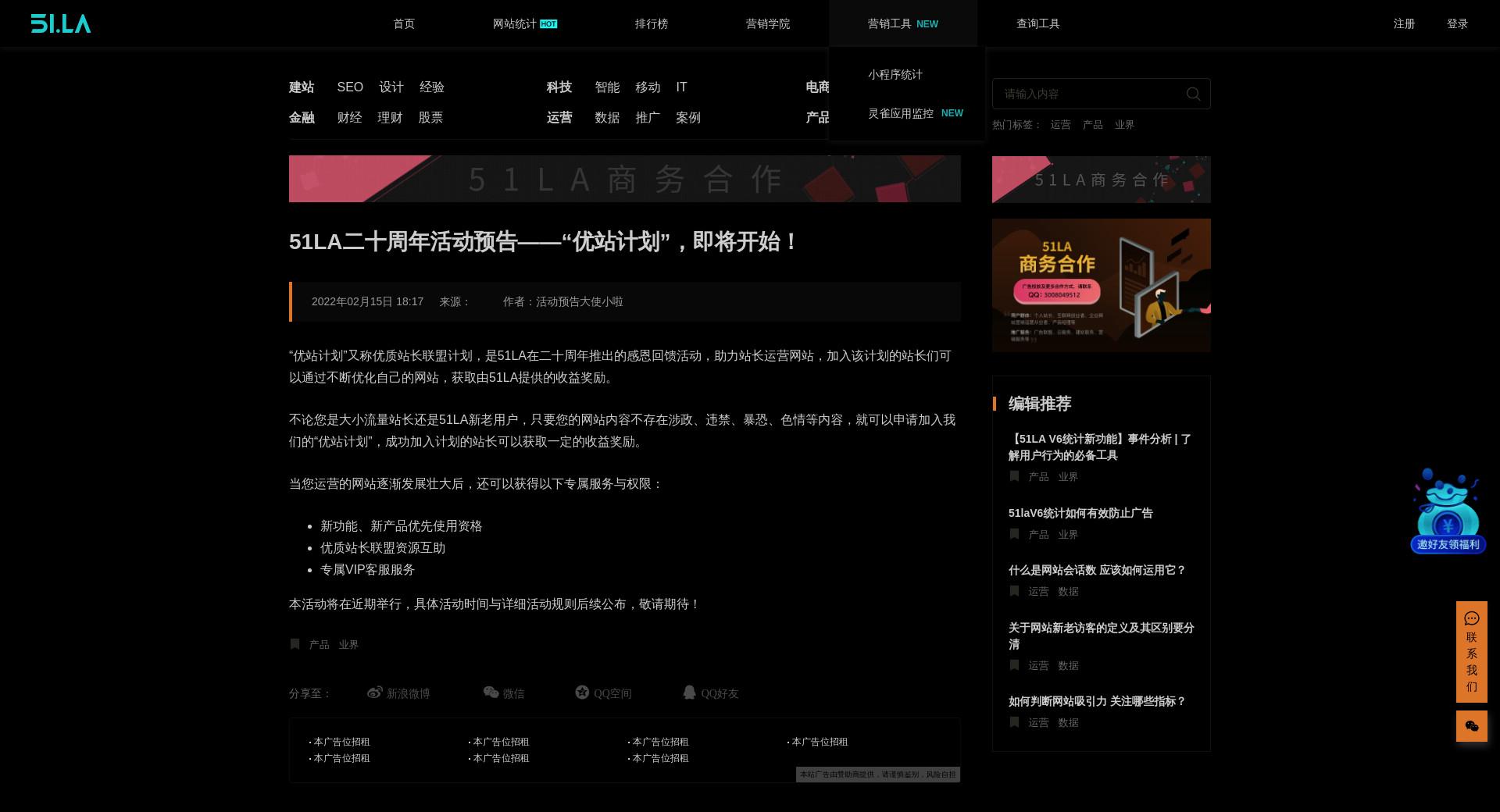This screenshot has height=812, width=1500.
Task: Click tag icon under 51laV6统计 article
Action: tap(1014, 534)
